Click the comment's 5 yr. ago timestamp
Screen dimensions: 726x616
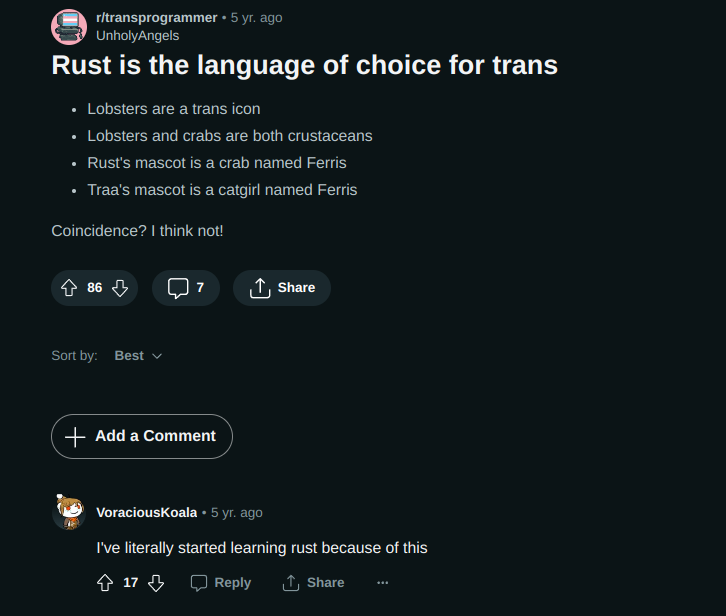[237, 513]
